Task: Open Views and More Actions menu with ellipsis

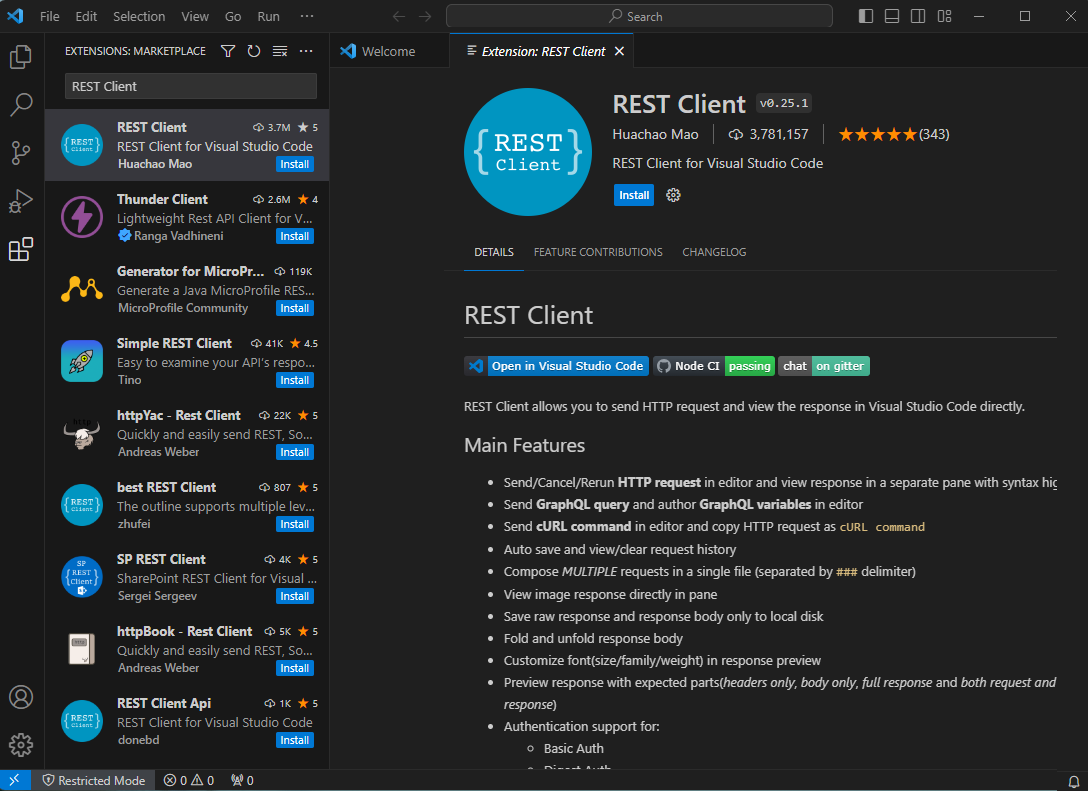Action: click(305, 50)
